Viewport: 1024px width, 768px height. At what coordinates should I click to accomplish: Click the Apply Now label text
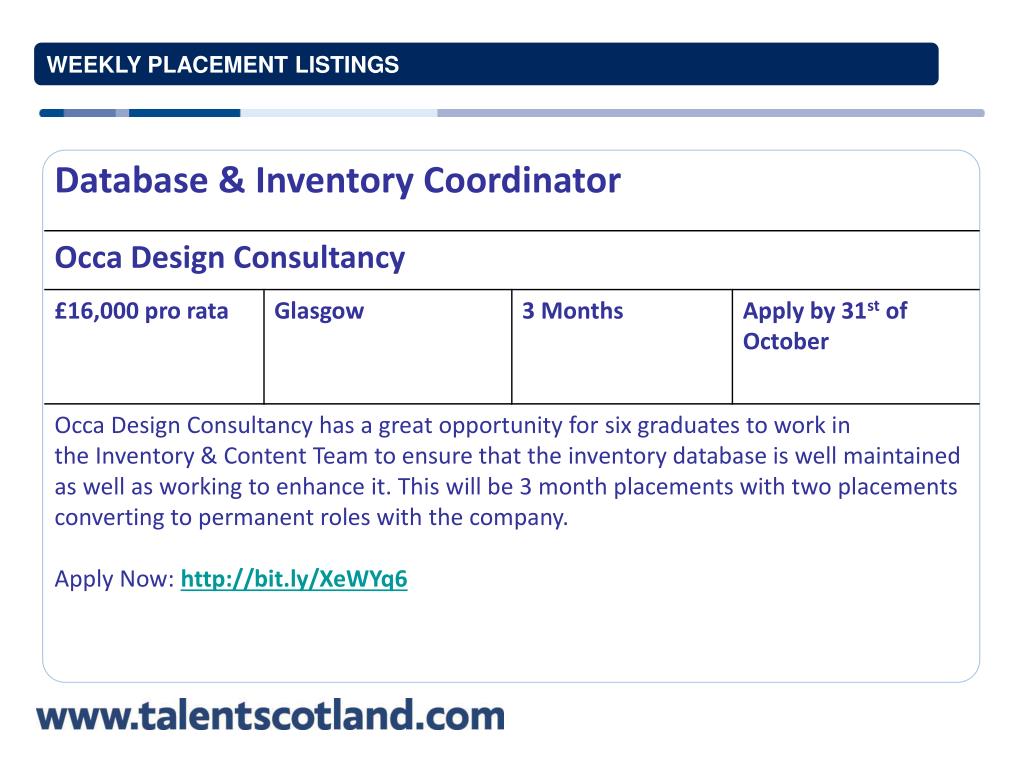114,579
